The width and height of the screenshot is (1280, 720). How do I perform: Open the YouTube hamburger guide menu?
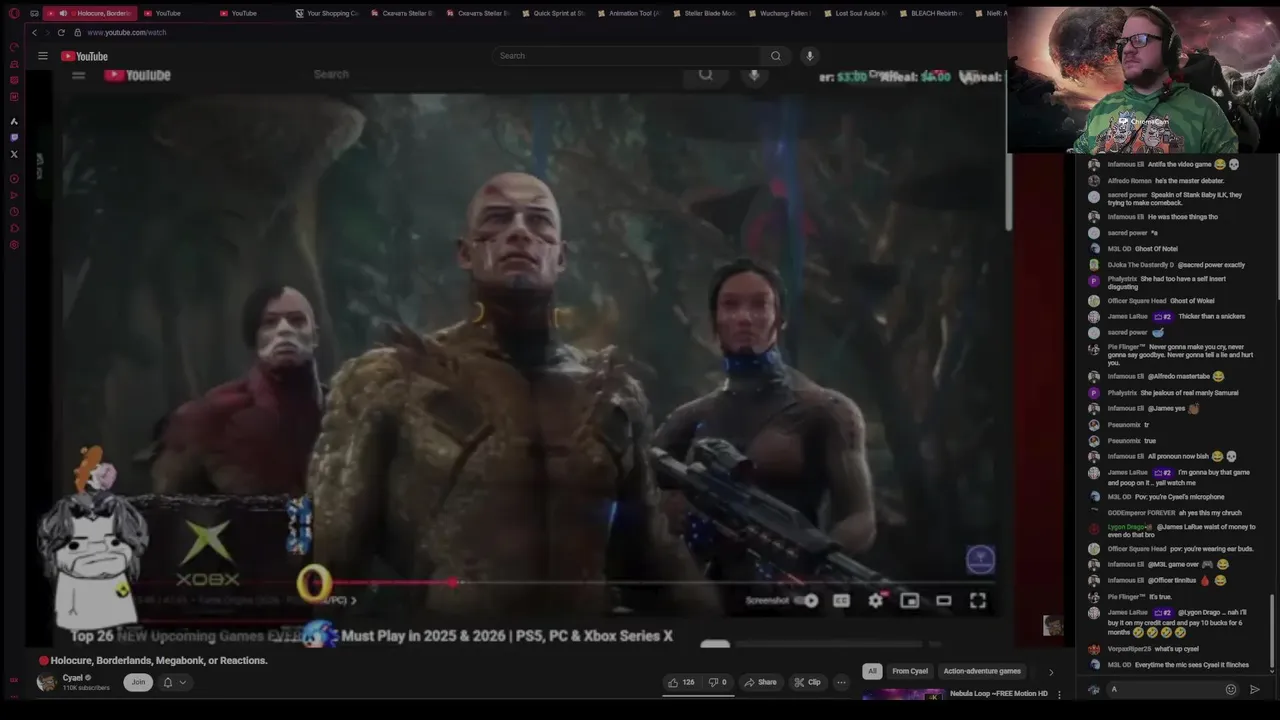click(43, 56)
